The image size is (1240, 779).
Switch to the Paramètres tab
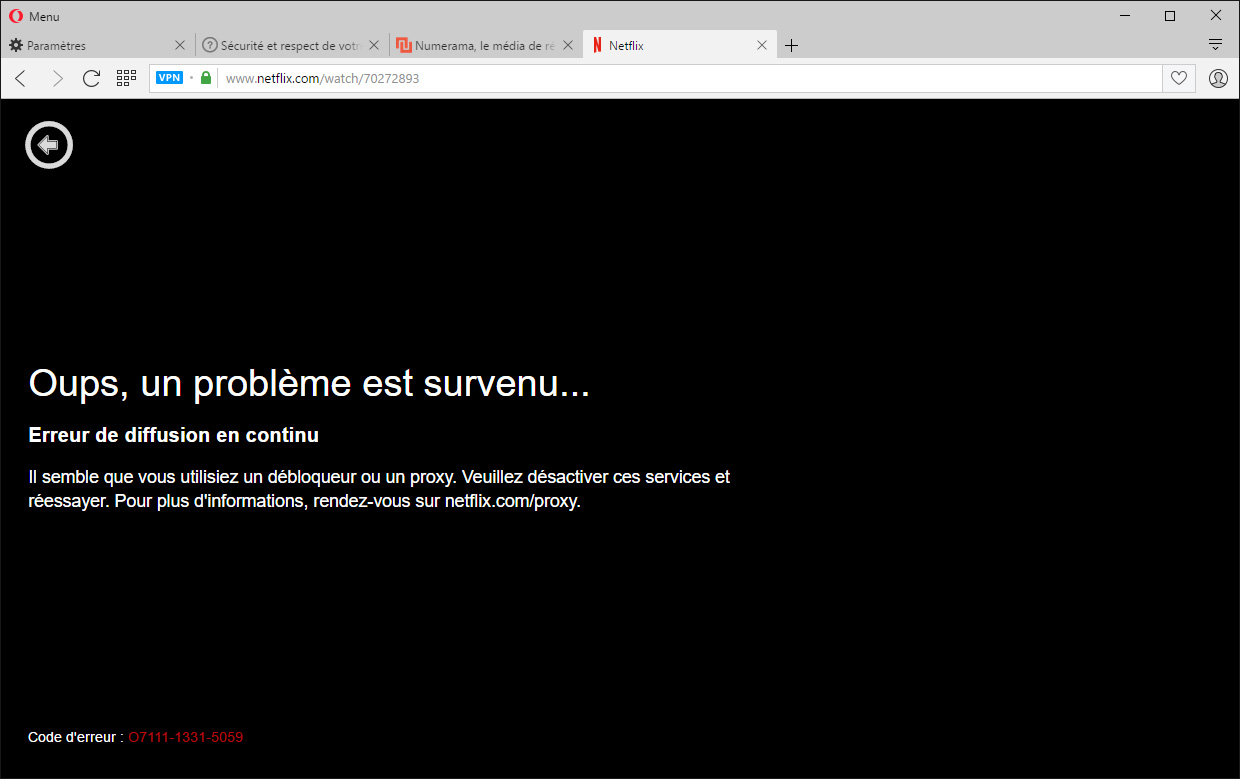98,45
